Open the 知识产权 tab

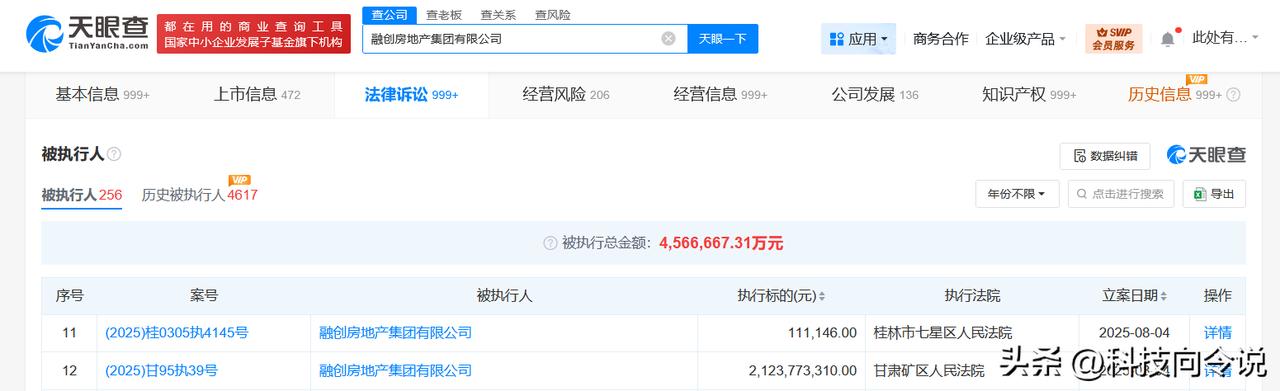click(1029, 95)
